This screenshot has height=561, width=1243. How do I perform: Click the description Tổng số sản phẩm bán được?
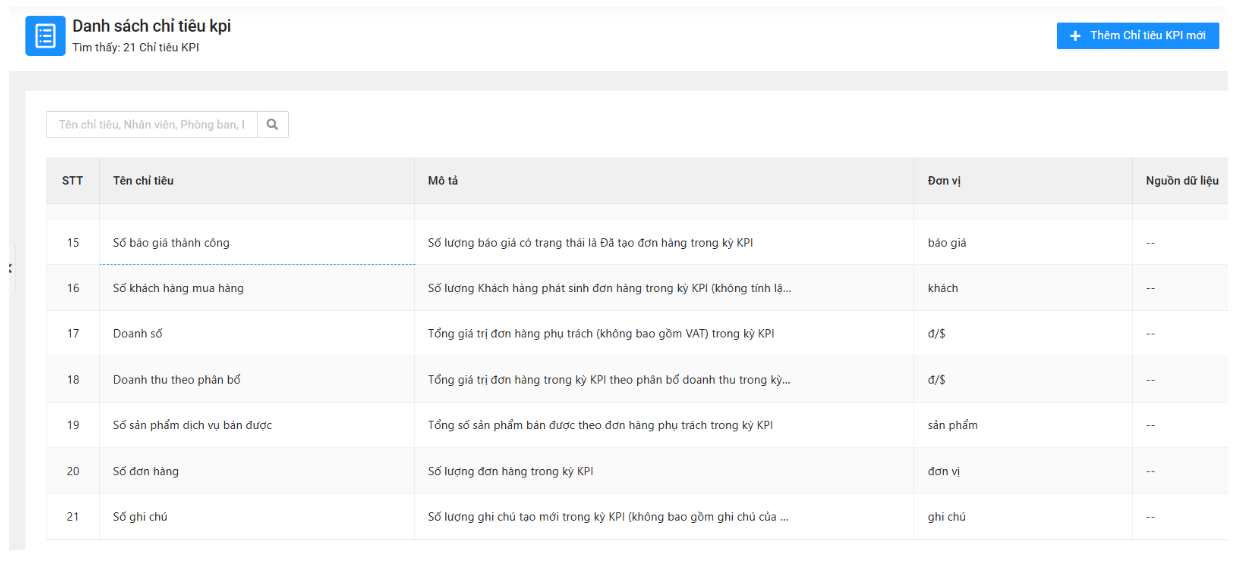(x=600, y=425)
